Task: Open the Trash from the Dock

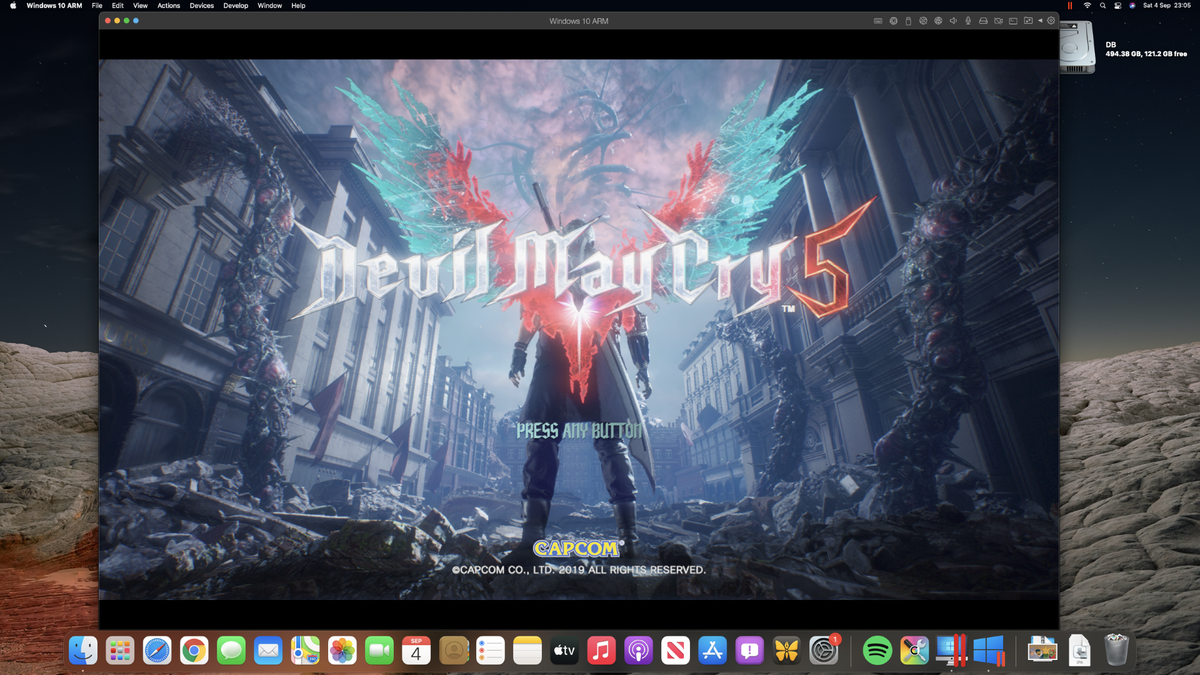Action: click(x=1116, y=651)
